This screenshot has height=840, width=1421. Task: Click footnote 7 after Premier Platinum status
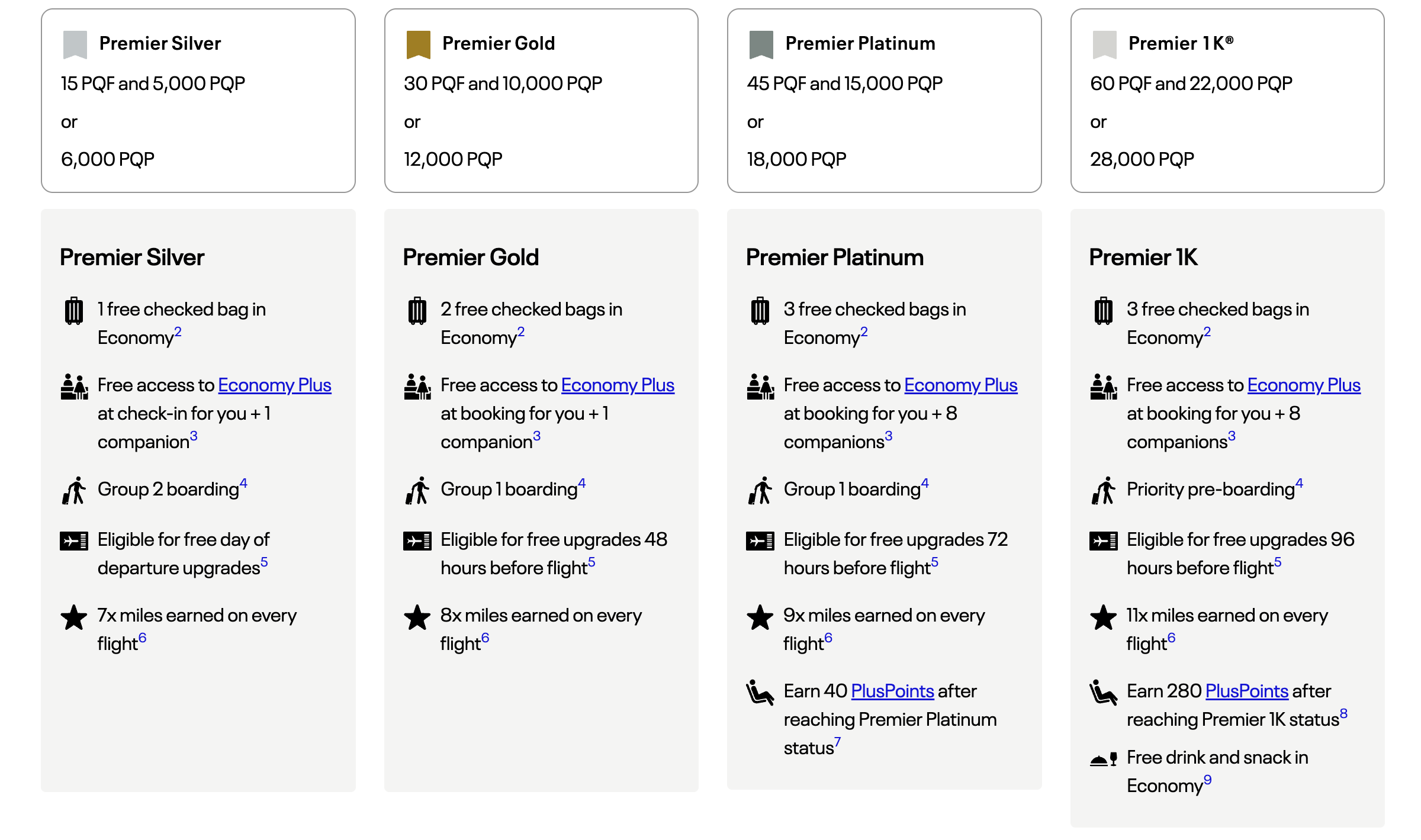coord(837,742)
